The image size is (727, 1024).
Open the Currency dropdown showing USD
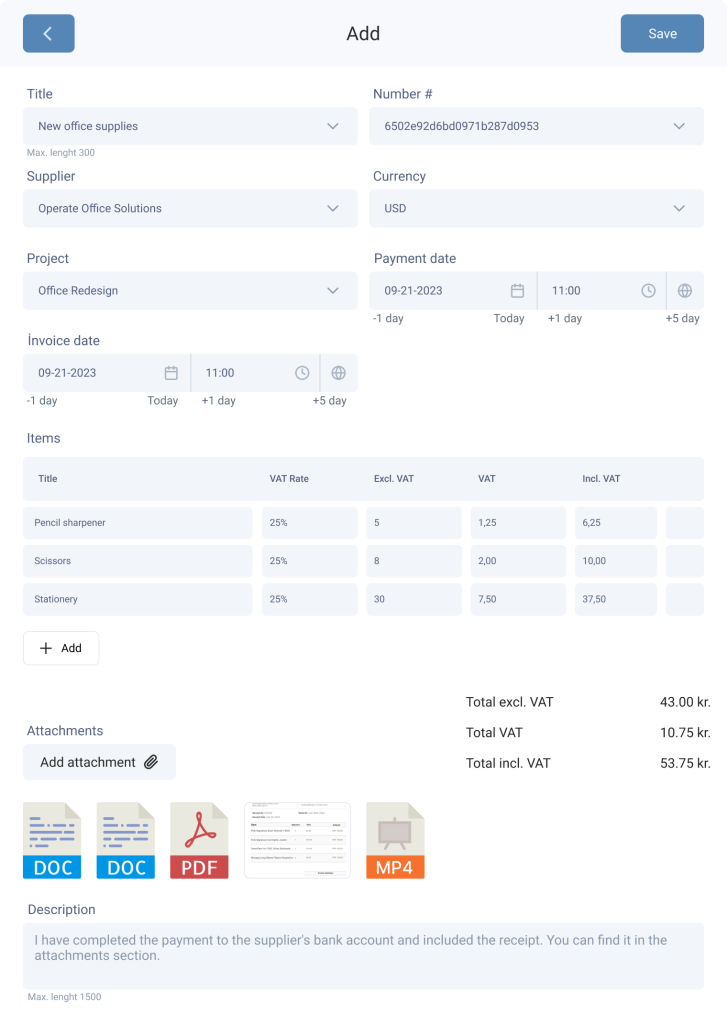(x=679, y=209)
